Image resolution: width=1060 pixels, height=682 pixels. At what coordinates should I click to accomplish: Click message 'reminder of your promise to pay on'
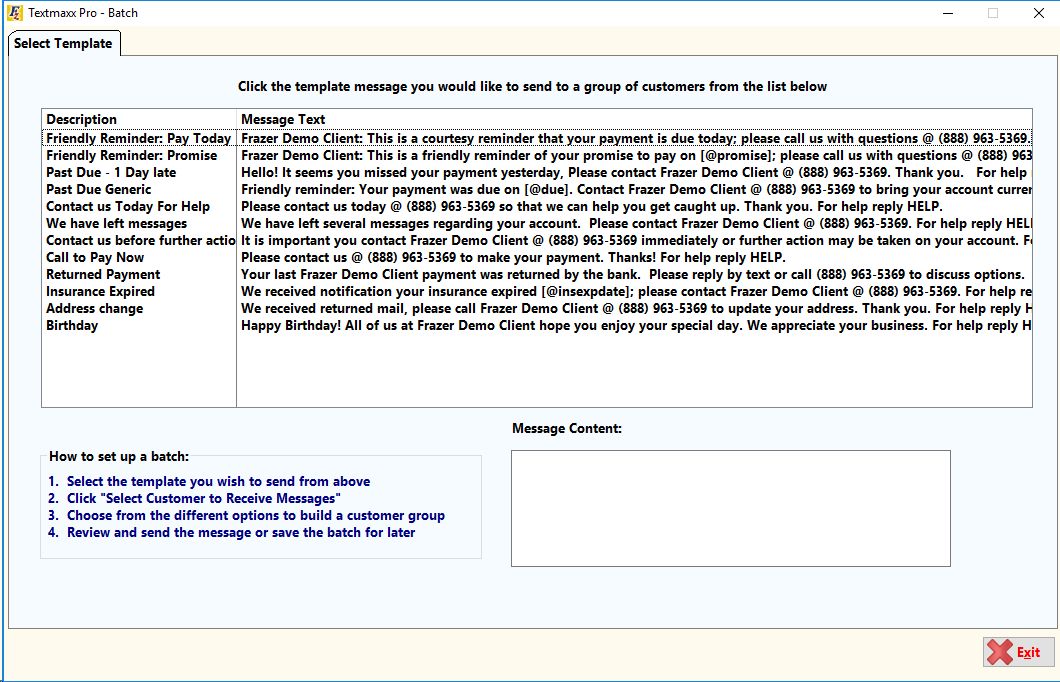coord(635,155)
